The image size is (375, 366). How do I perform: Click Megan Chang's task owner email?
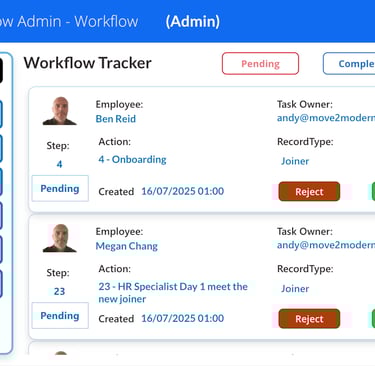tap(326, 245)
